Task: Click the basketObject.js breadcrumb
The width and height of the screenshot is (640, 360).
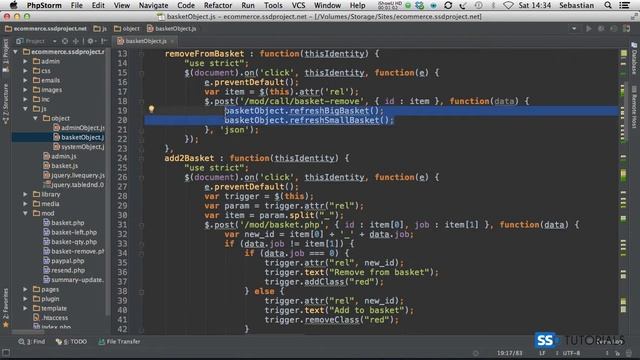Action: 171,29
